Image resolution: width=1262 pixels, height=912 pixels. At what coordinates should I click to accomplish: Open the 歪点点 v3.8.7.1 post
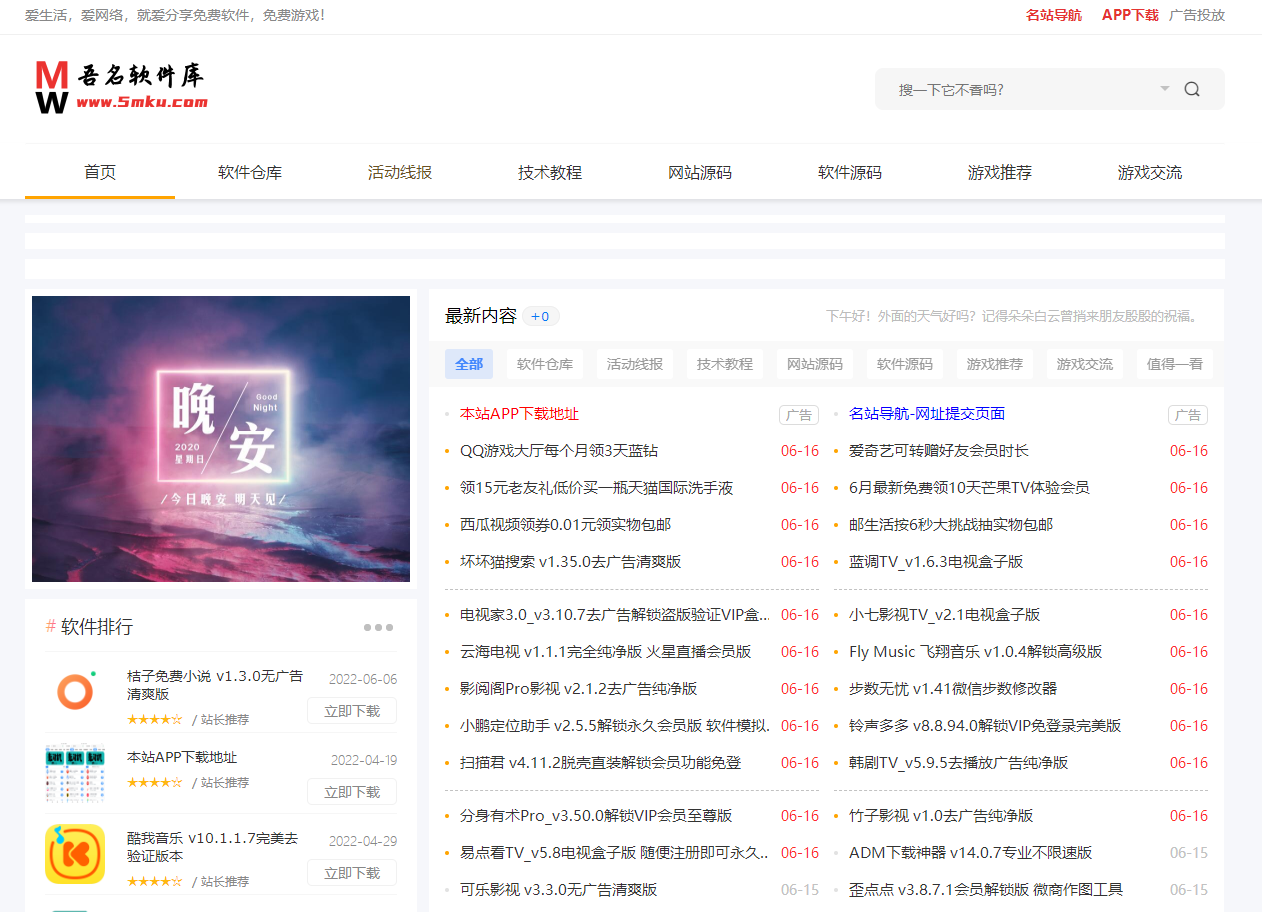986,890
